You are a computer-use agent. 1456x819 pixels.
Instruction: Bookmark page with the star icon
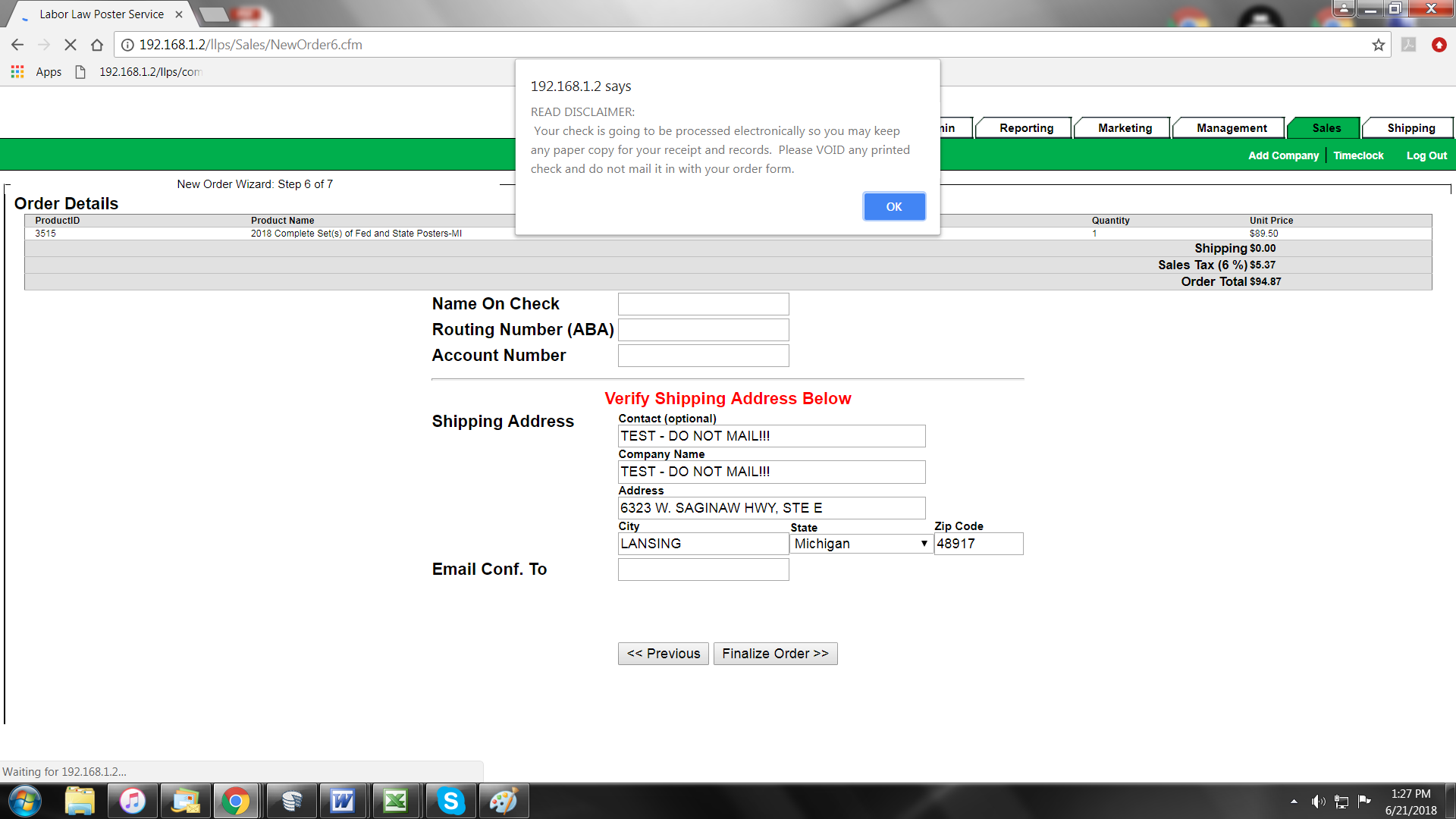[x=1378, y=45]
